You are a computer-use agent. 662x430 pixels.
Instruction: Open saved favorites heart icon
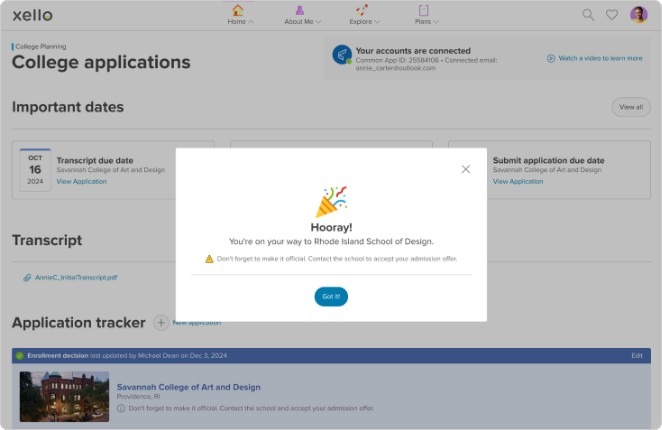[612, 15]
